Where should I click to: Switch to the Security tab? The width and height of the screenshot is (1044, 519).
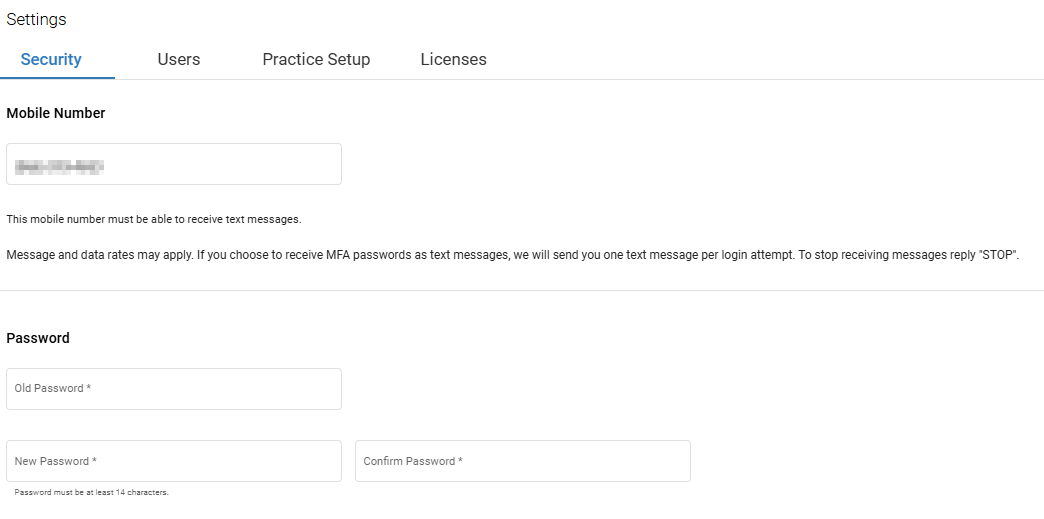pyautogui.click(x=51, y=59)
